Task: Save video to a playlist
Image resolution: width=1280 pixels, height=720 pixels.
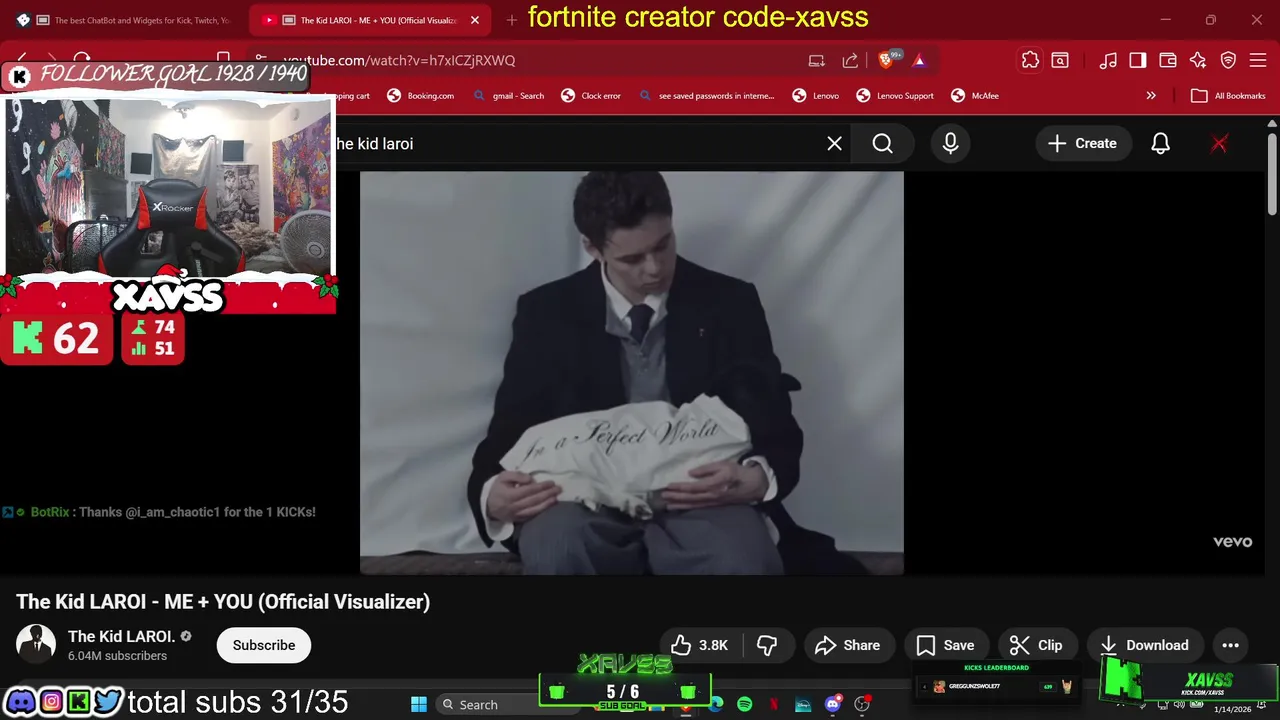Action: click(945, 645)
